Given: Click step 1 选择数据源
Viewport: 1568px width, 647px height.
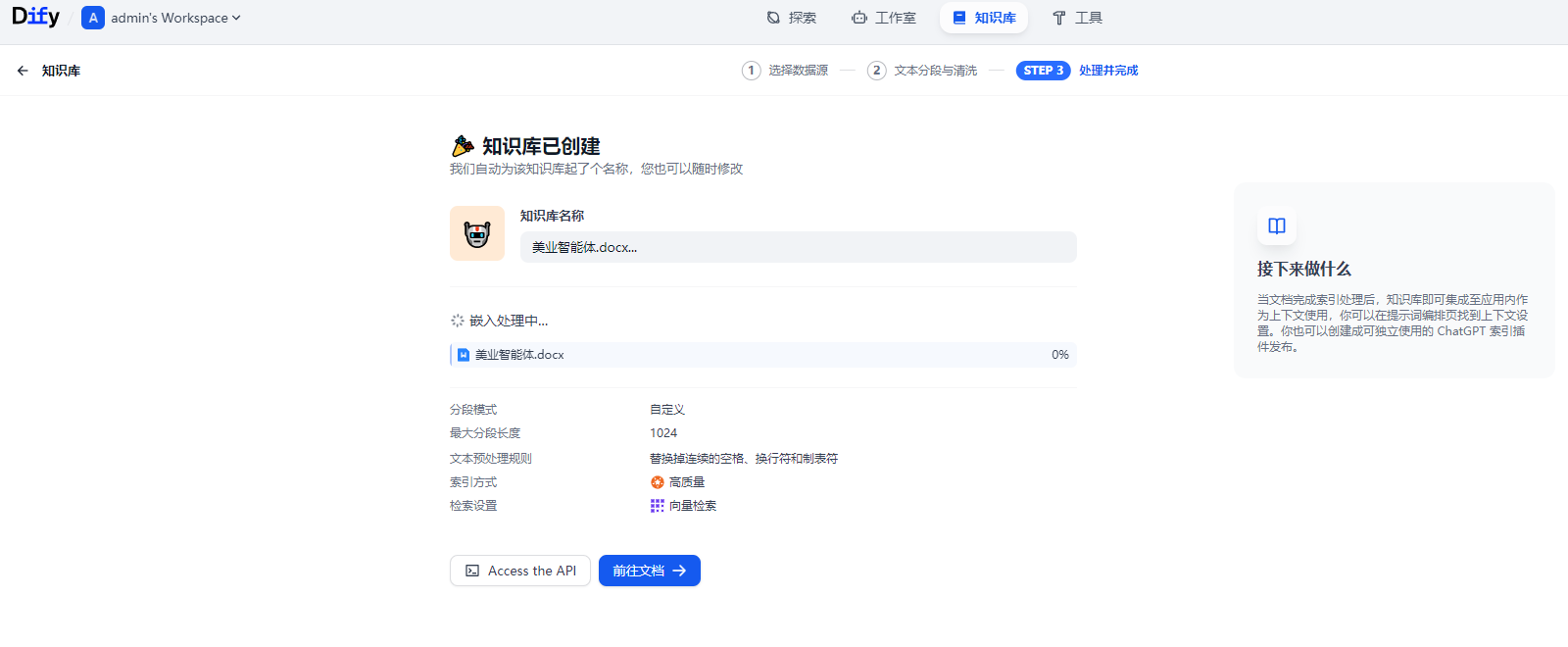Looking at the screenshot, I should (x=786, y=71).
